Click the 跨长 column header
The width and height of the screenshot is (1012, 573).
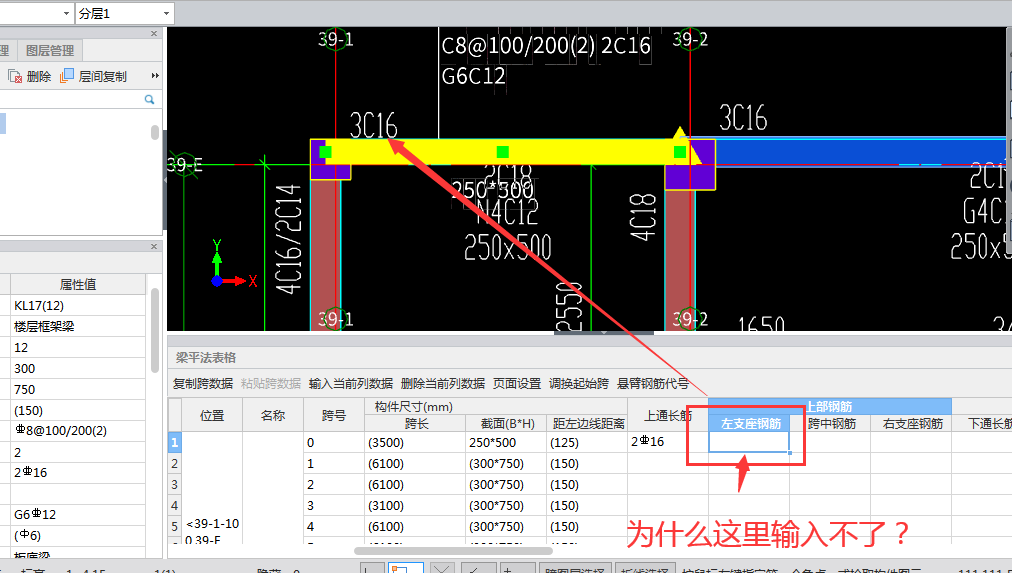[x=415, y=423]
